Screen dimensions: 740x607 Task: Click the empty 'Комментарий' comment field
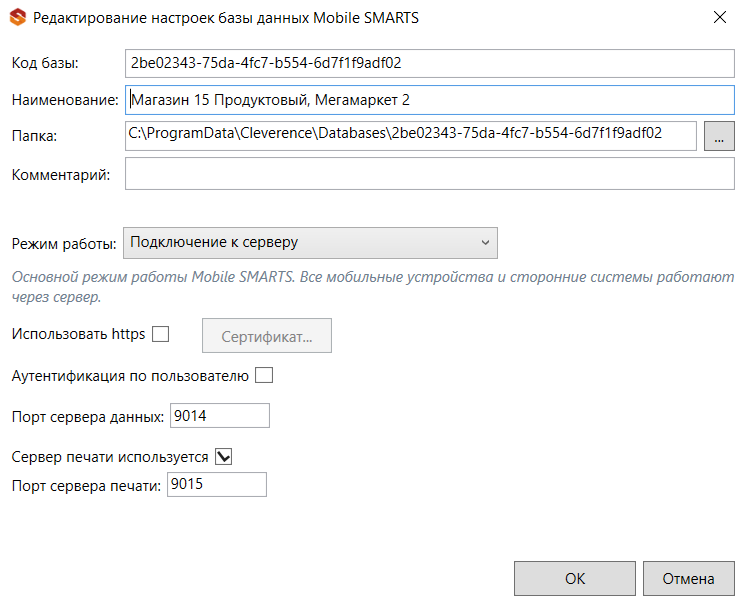tap(429, 174)
